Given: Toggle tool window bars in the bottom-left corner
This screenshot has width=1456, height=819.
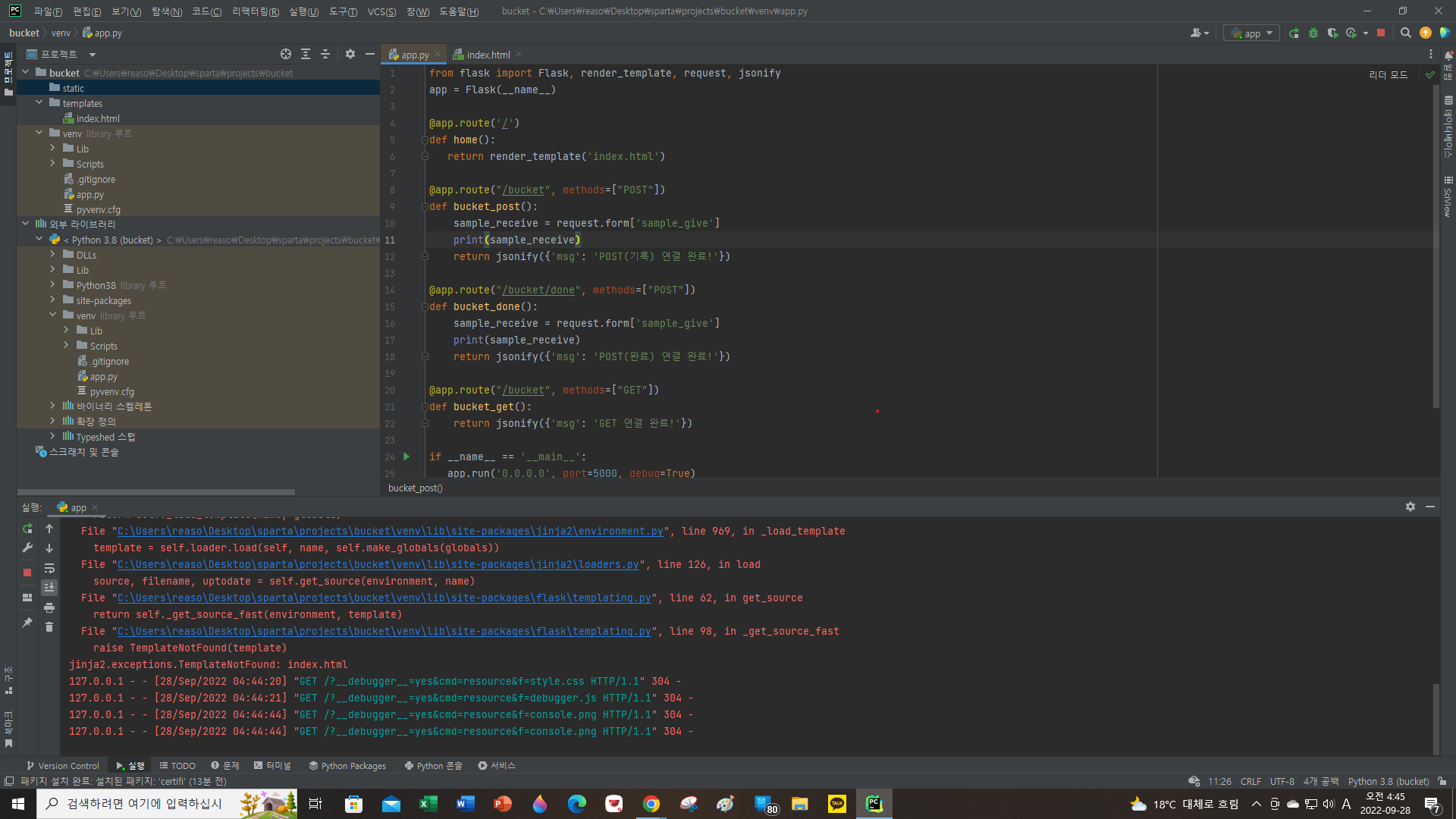Looking at the screenshot, I should coord(8,782).
